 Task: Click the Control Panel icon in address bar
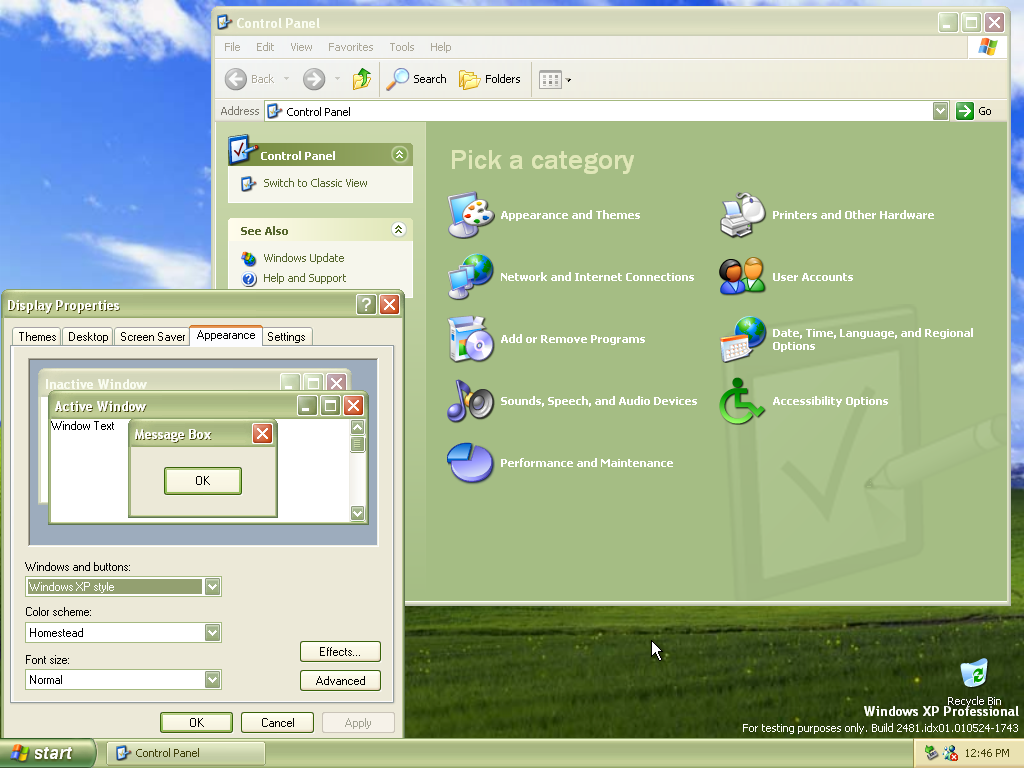tap(275, 111)
